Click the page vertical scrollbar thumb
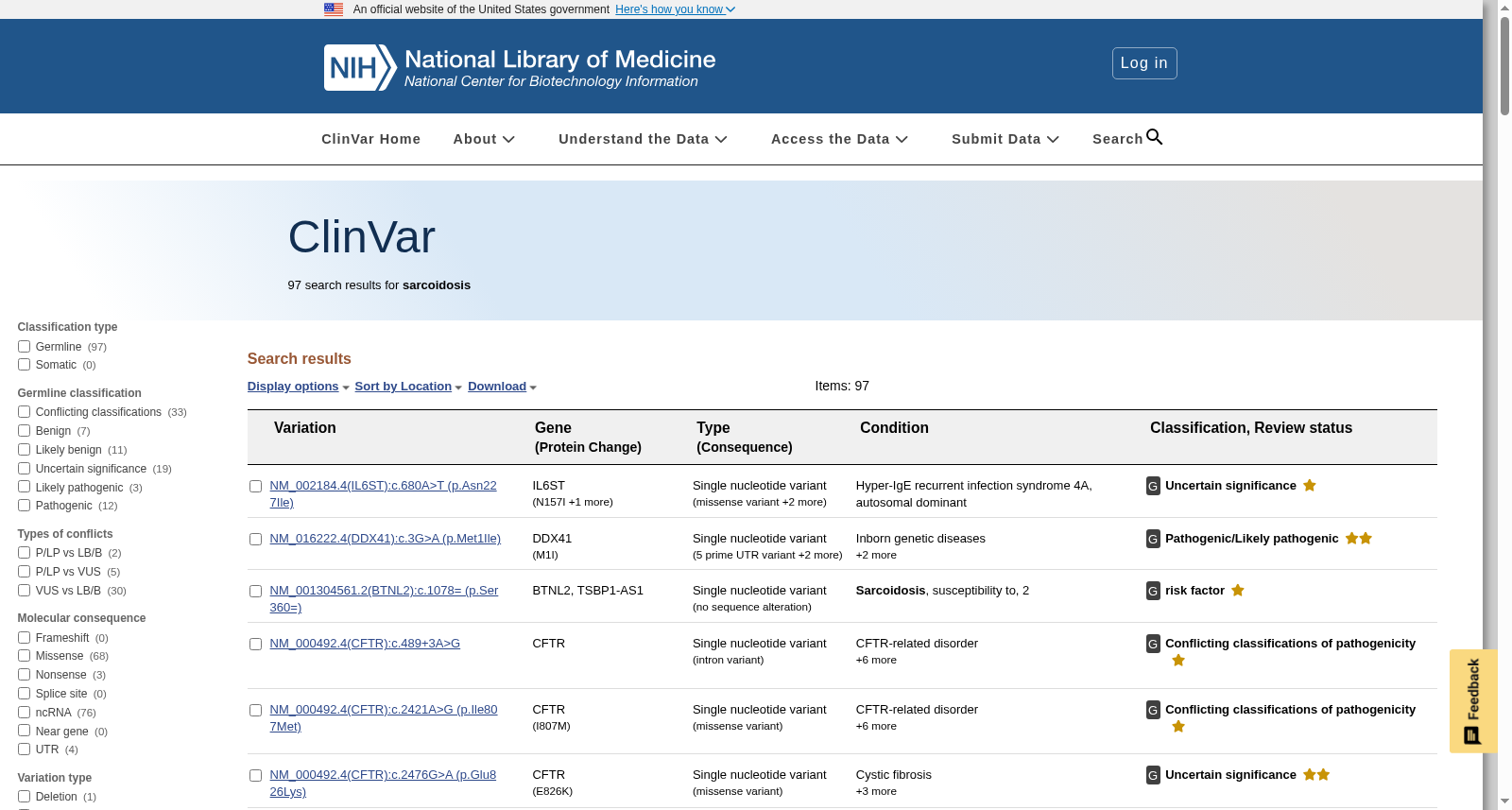This screenshot has width=1512, height=810. [1504, 66]
